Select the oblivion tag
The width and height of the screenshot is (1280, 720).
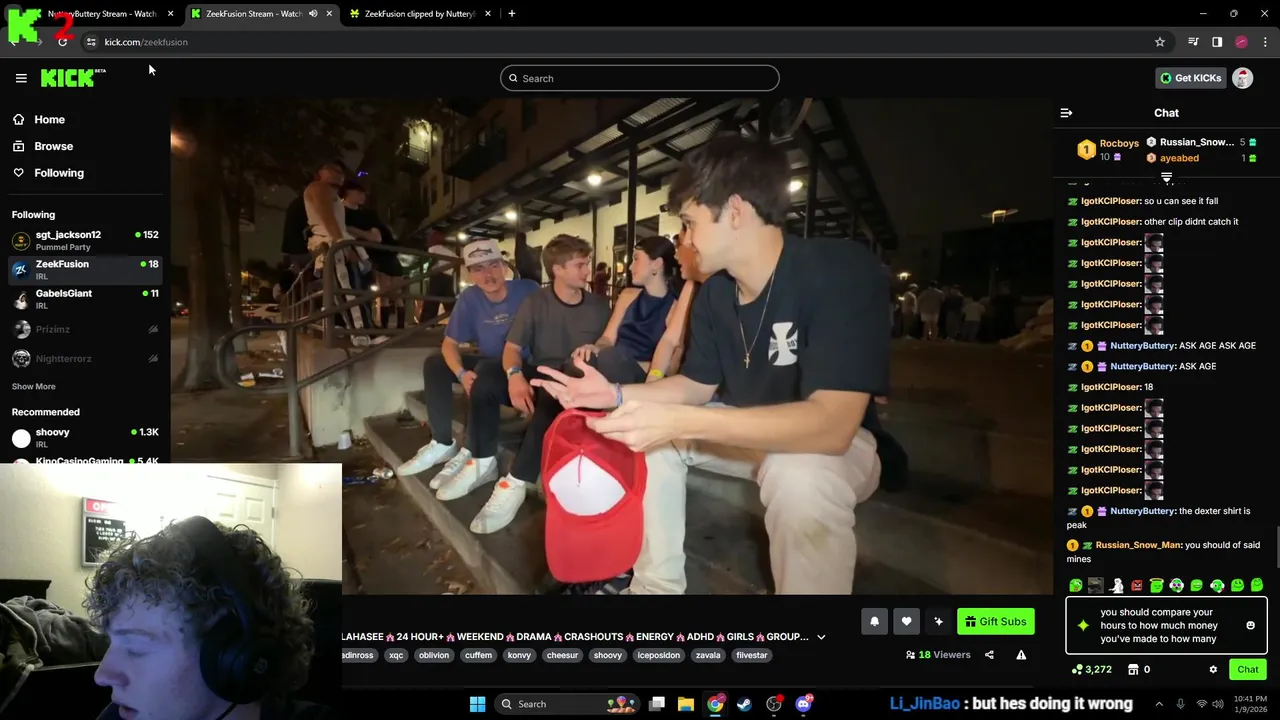pyautogui.click(x=434, y=655)
